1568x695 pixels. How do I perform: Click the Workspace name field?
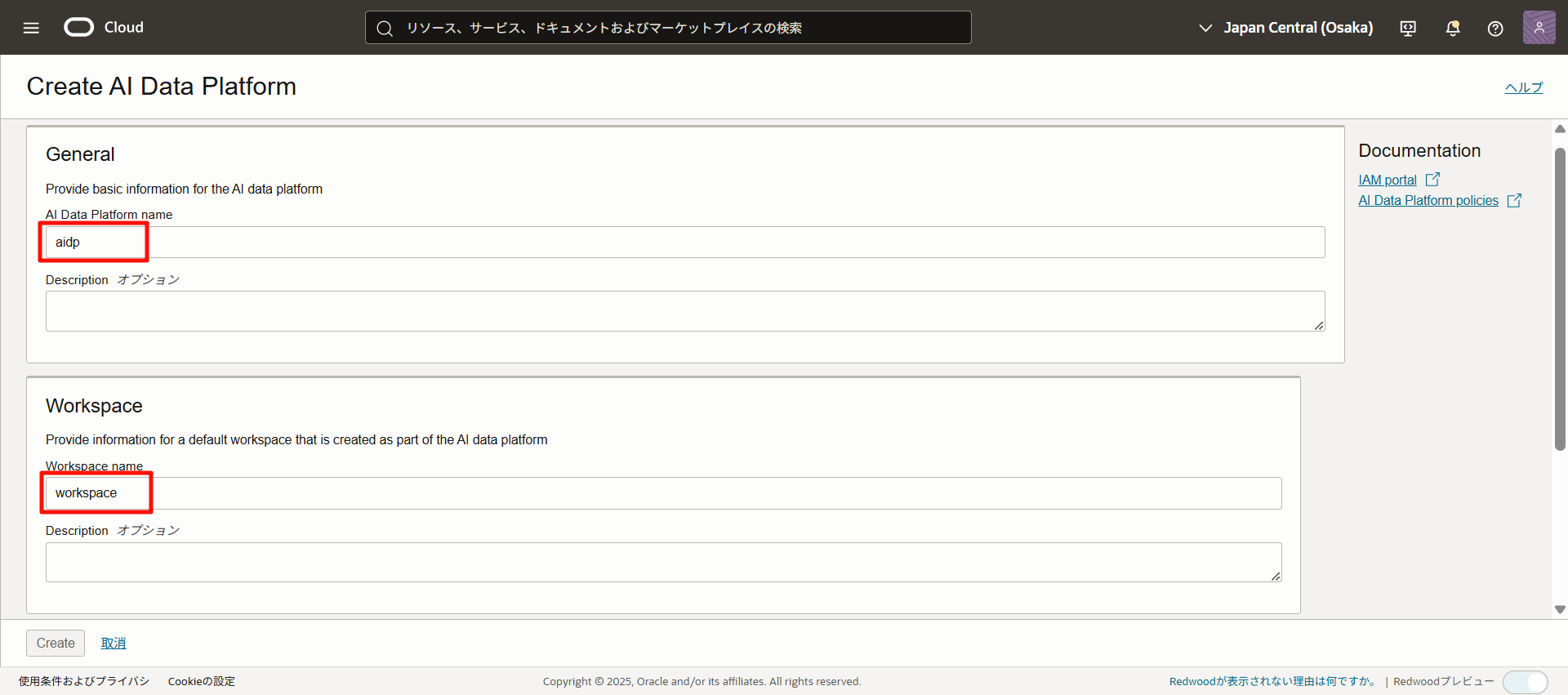point(664,493)
